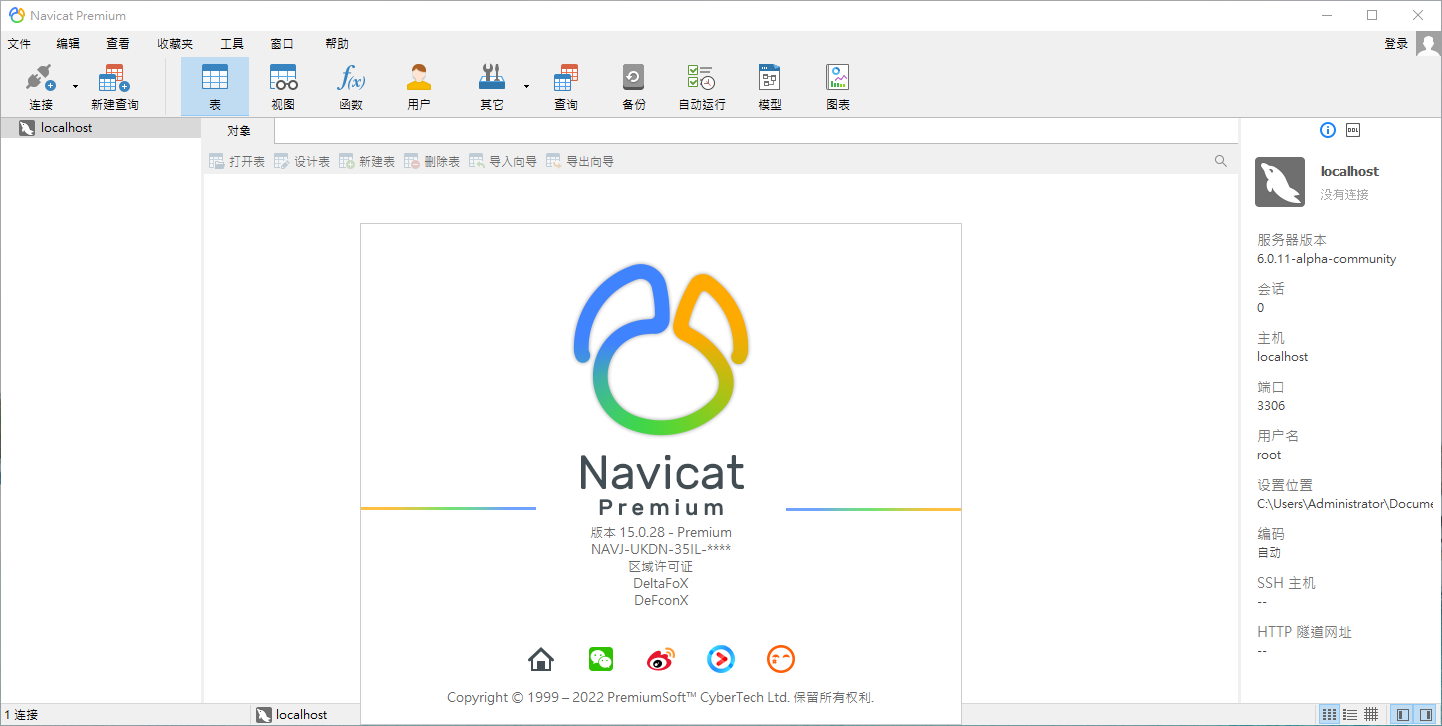Click New Table (新建表)
Viewport: 1442px width, 726px height.
point(367,161)
